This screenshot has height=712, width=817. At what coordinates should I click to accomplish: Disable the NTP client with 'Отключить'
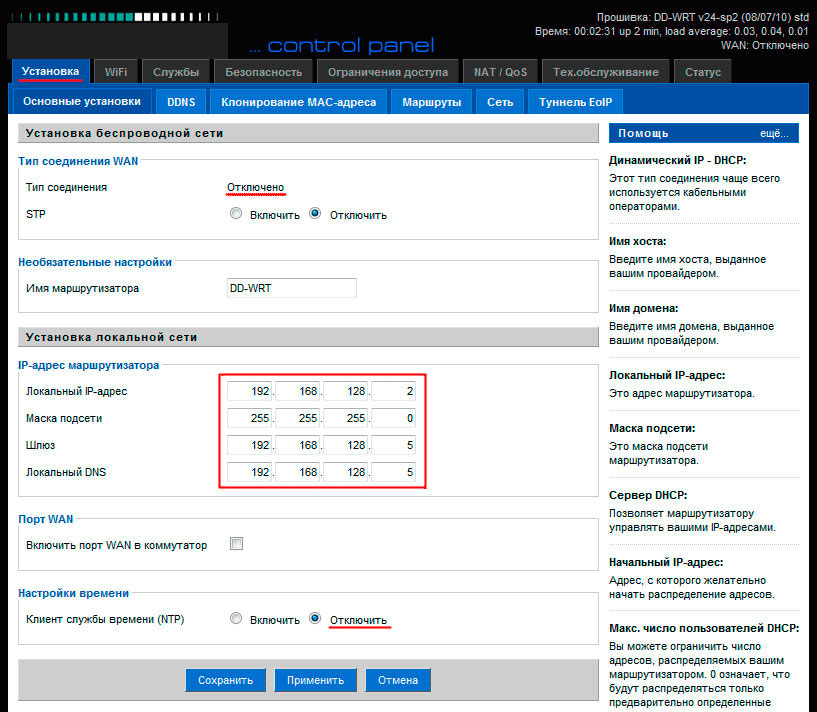pos(315,619)
